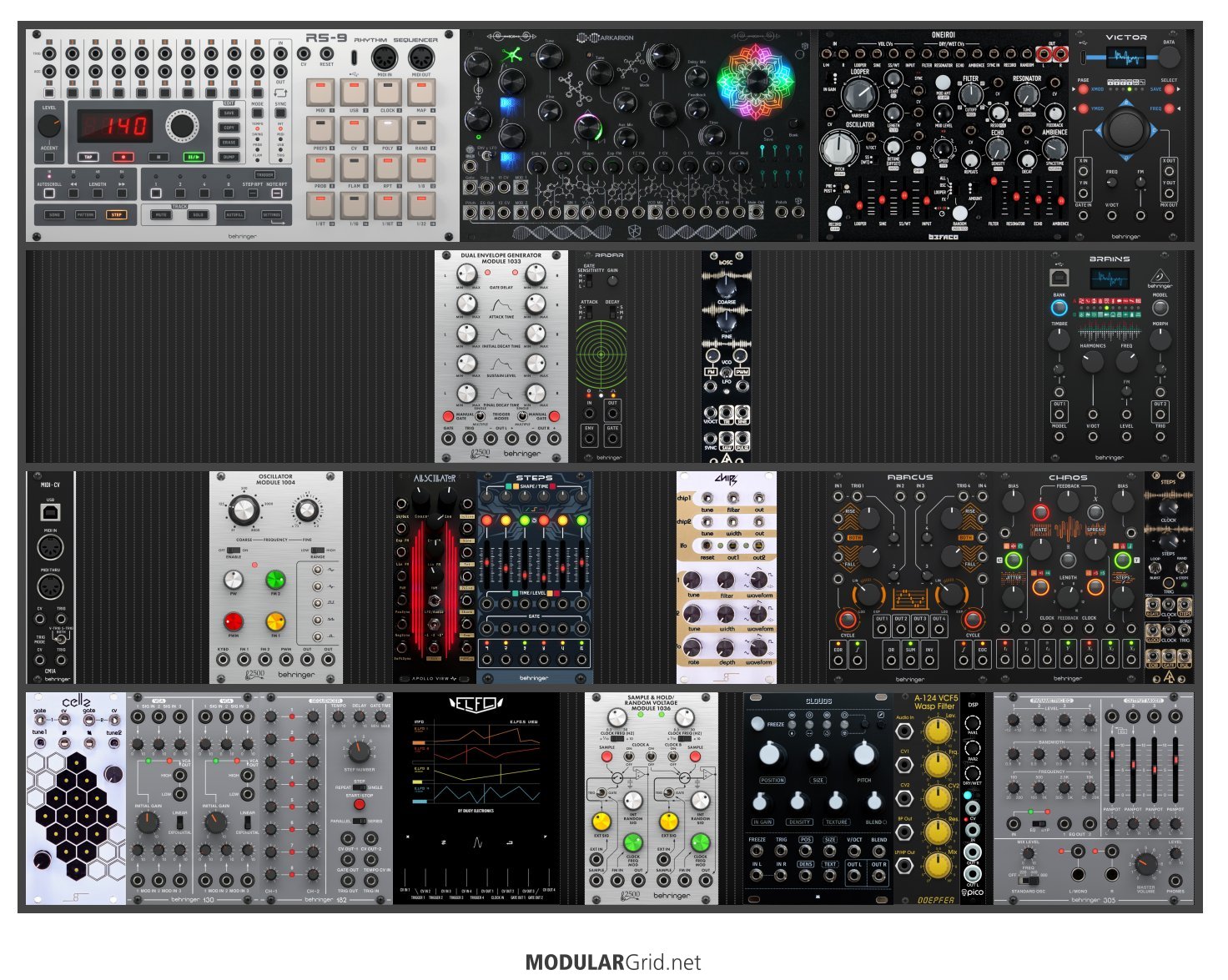Click the blue-ringed BANK button on Brains

coord(1059,307)
